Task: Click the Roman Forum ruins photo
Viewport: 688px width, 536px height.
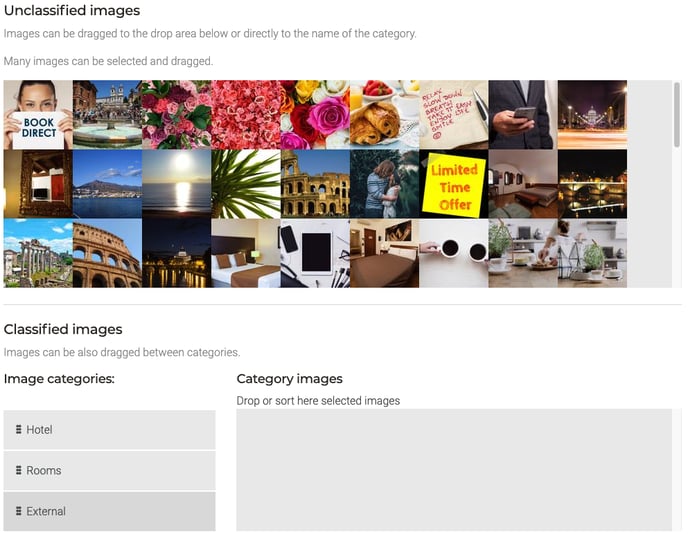Action: click(x=38, y=254)
